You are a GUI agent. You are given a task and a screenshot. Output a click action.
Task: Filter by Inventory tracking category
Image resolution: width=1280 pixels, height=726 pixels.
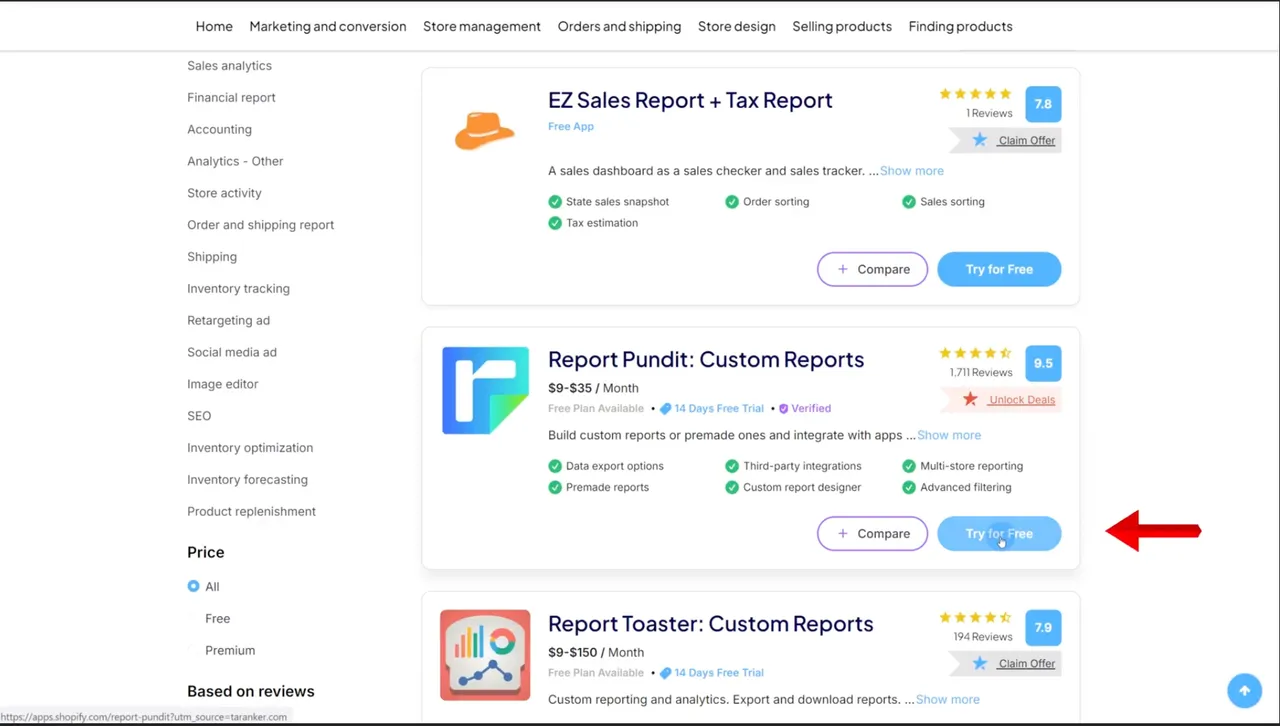(238, 288)
